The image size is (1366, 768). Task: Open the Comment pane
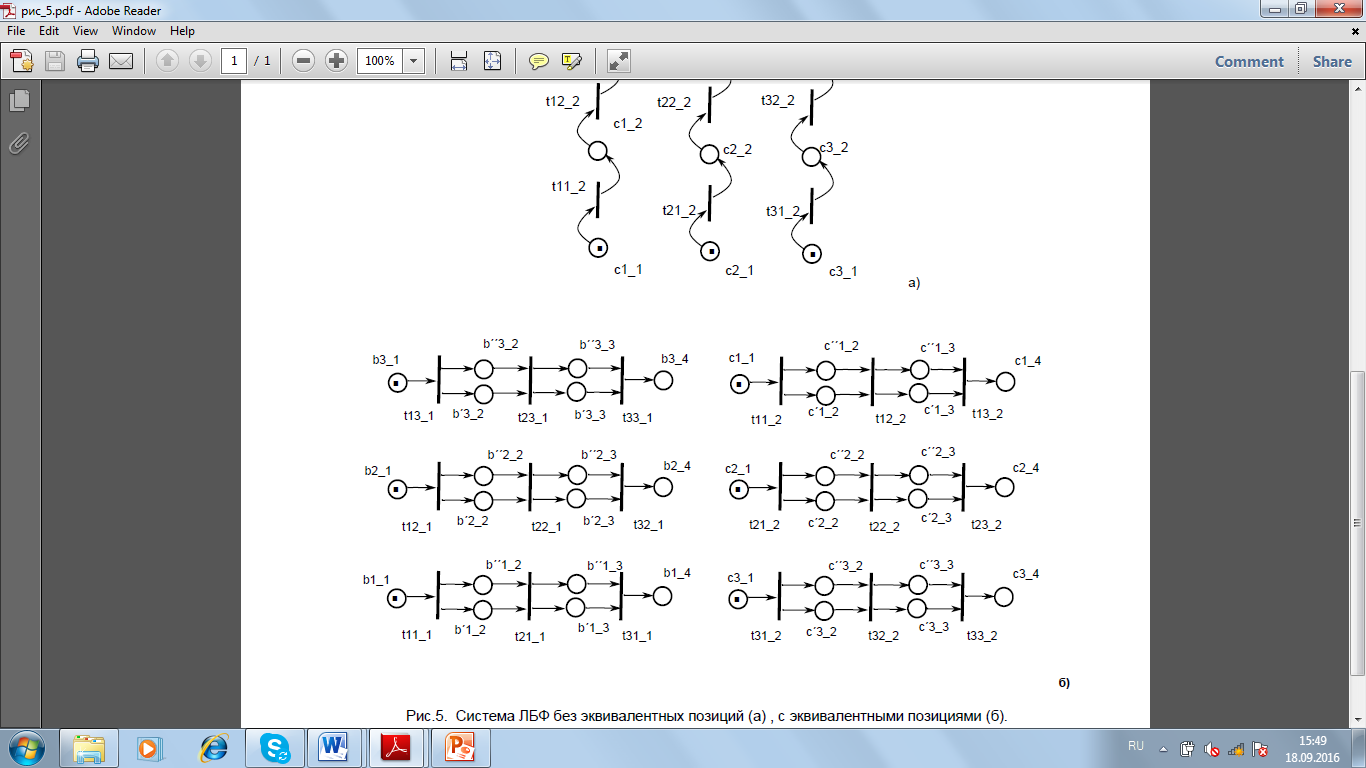pyautogui.click(x=1249, y=61)
